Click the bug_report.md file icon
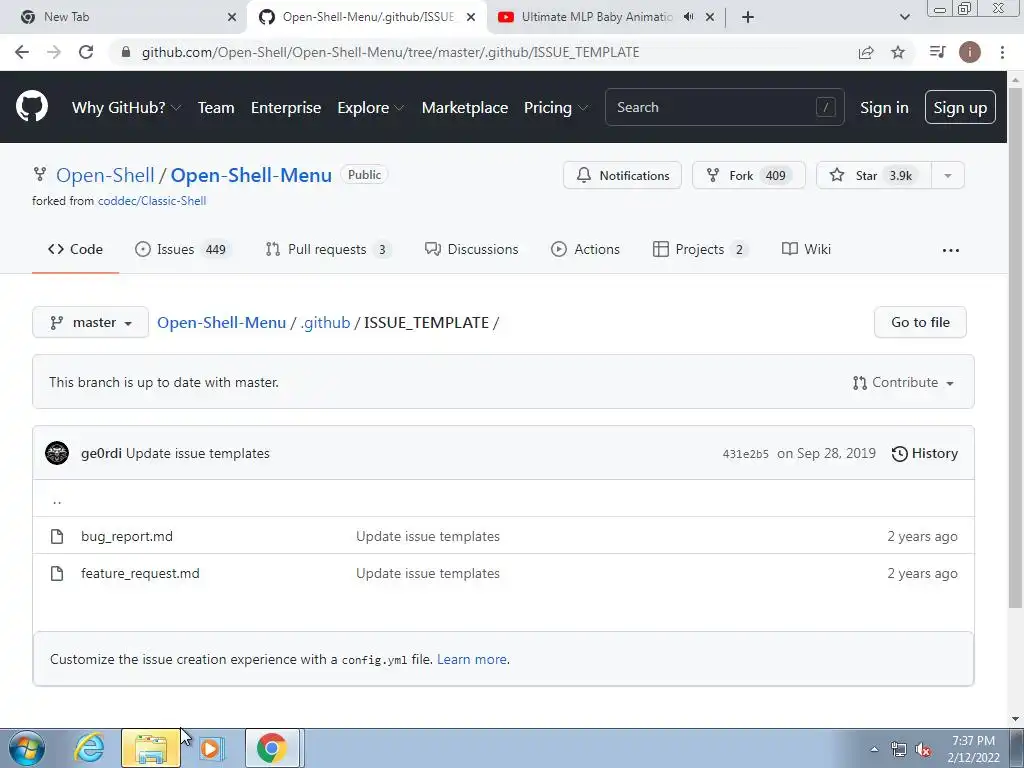Image resolution: width=1024 pixels, height=768 pixels. 57,536
